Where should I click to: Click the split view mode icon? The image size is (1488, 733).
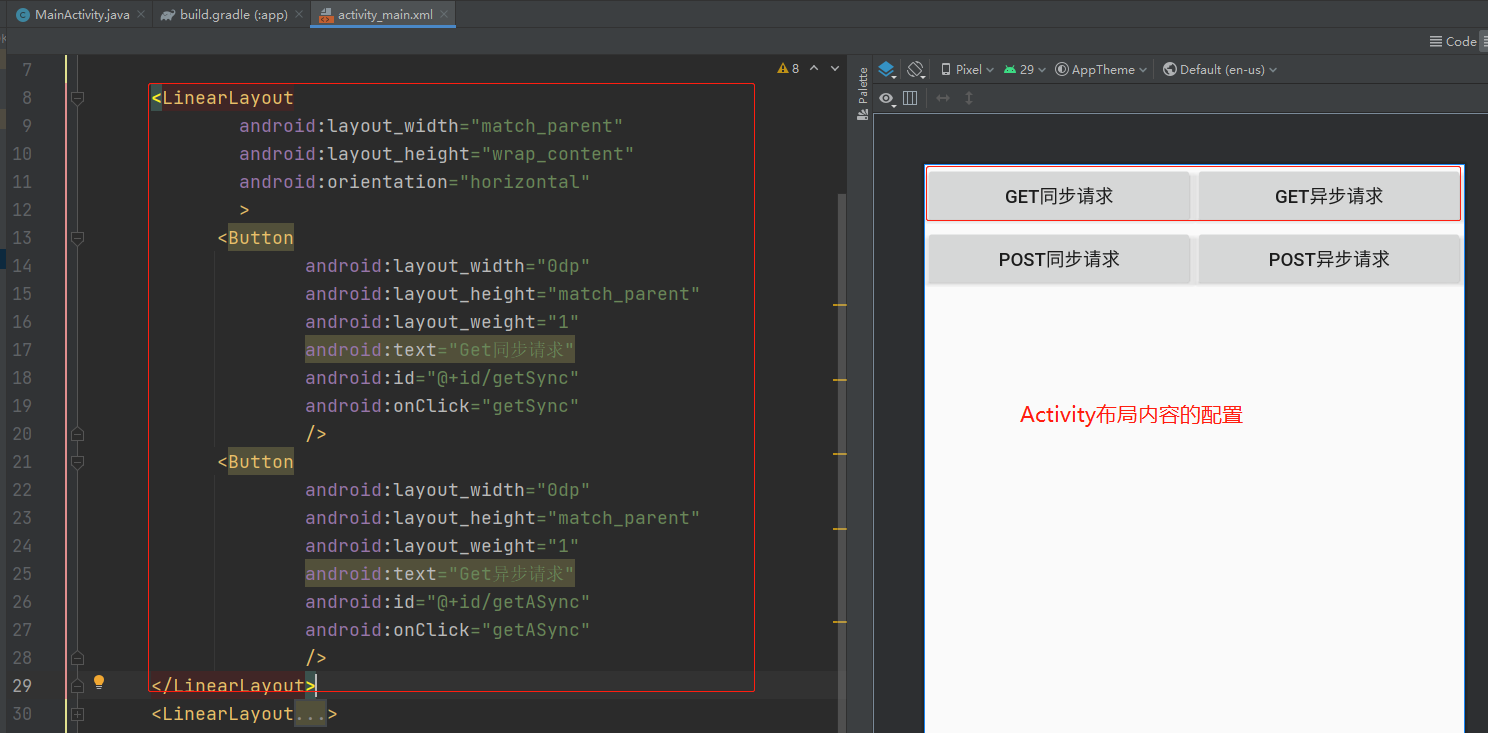[1484, 41]
